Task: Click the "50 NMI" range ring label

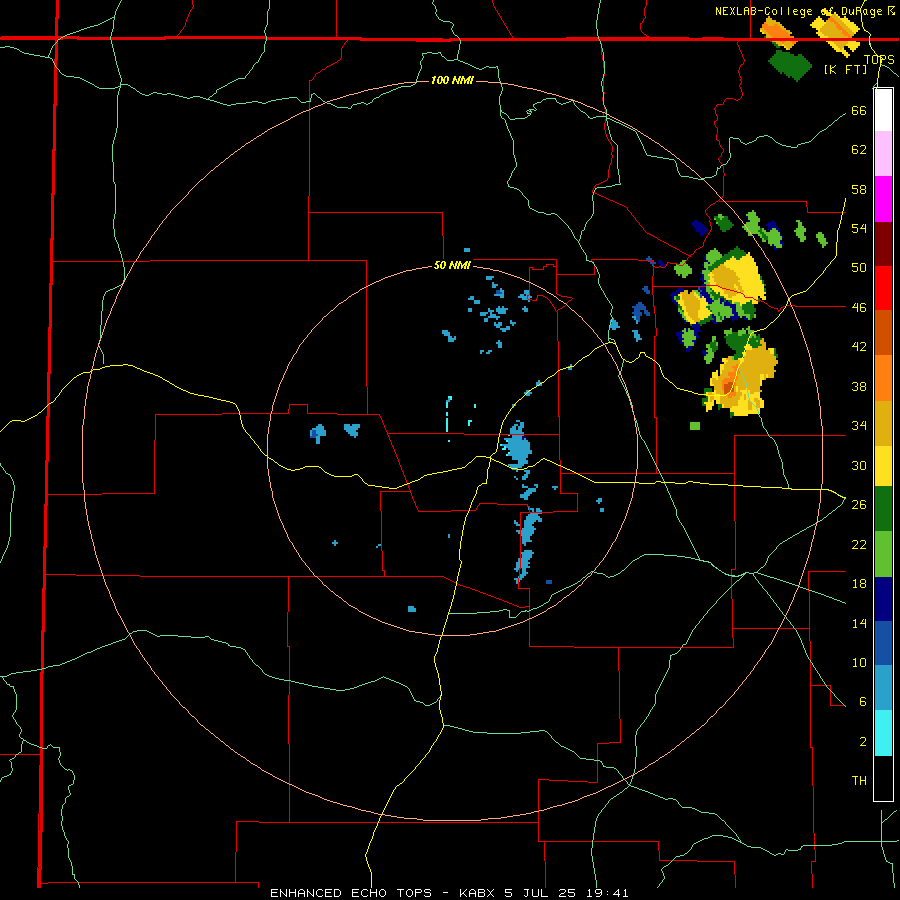Action: click(452, 265)
